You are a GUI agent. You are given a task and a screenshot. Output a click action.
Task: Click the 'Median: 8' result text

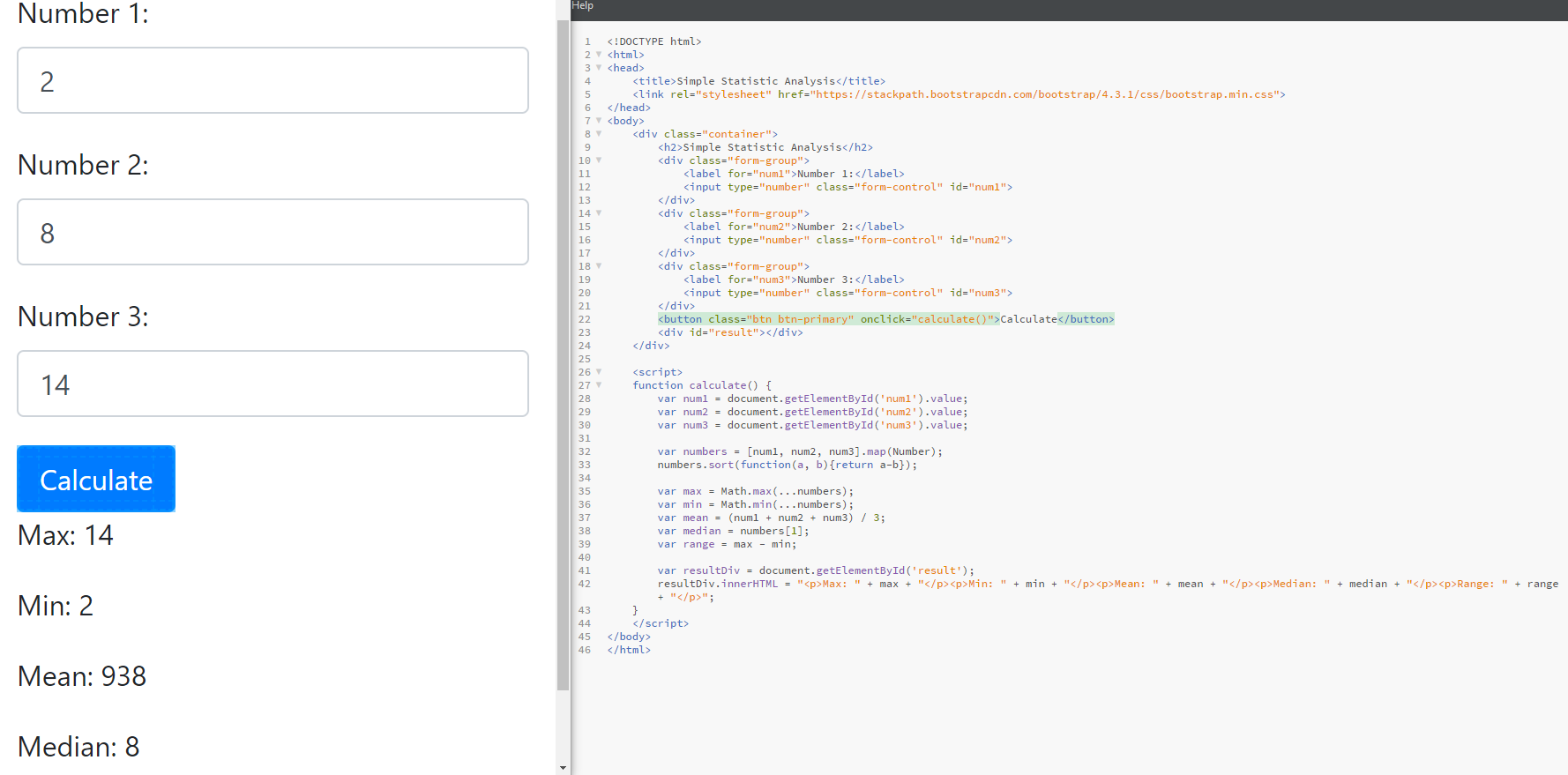(x=78, y=747)
